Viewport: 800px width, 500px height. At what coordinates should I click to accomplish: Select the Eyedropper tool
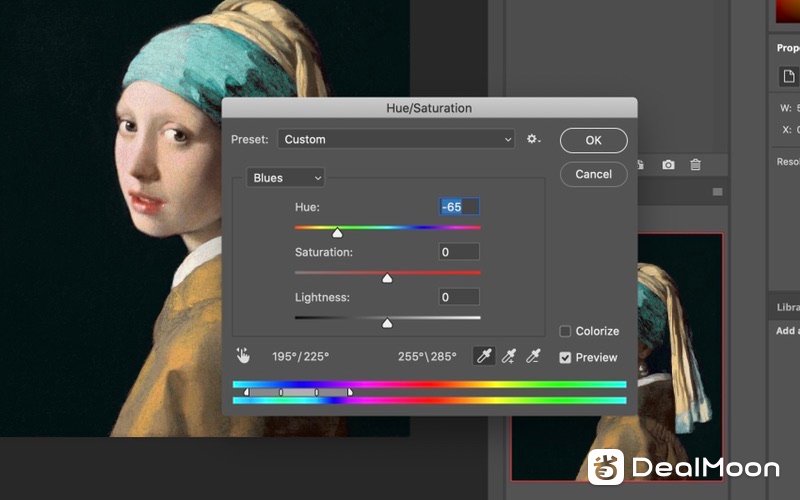coord(484,356)
